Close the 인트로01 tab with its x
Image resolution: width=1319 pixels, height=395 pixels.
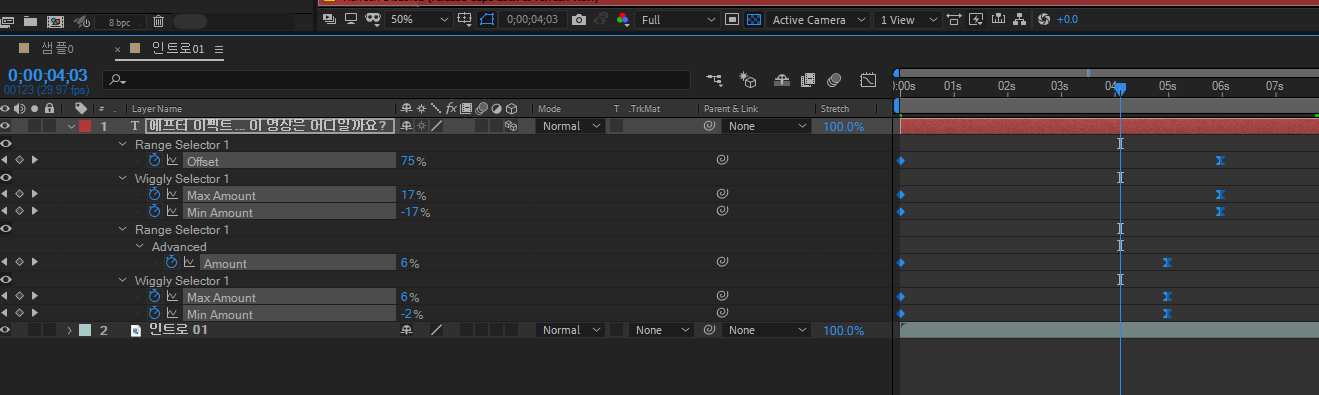coord(118,49)
